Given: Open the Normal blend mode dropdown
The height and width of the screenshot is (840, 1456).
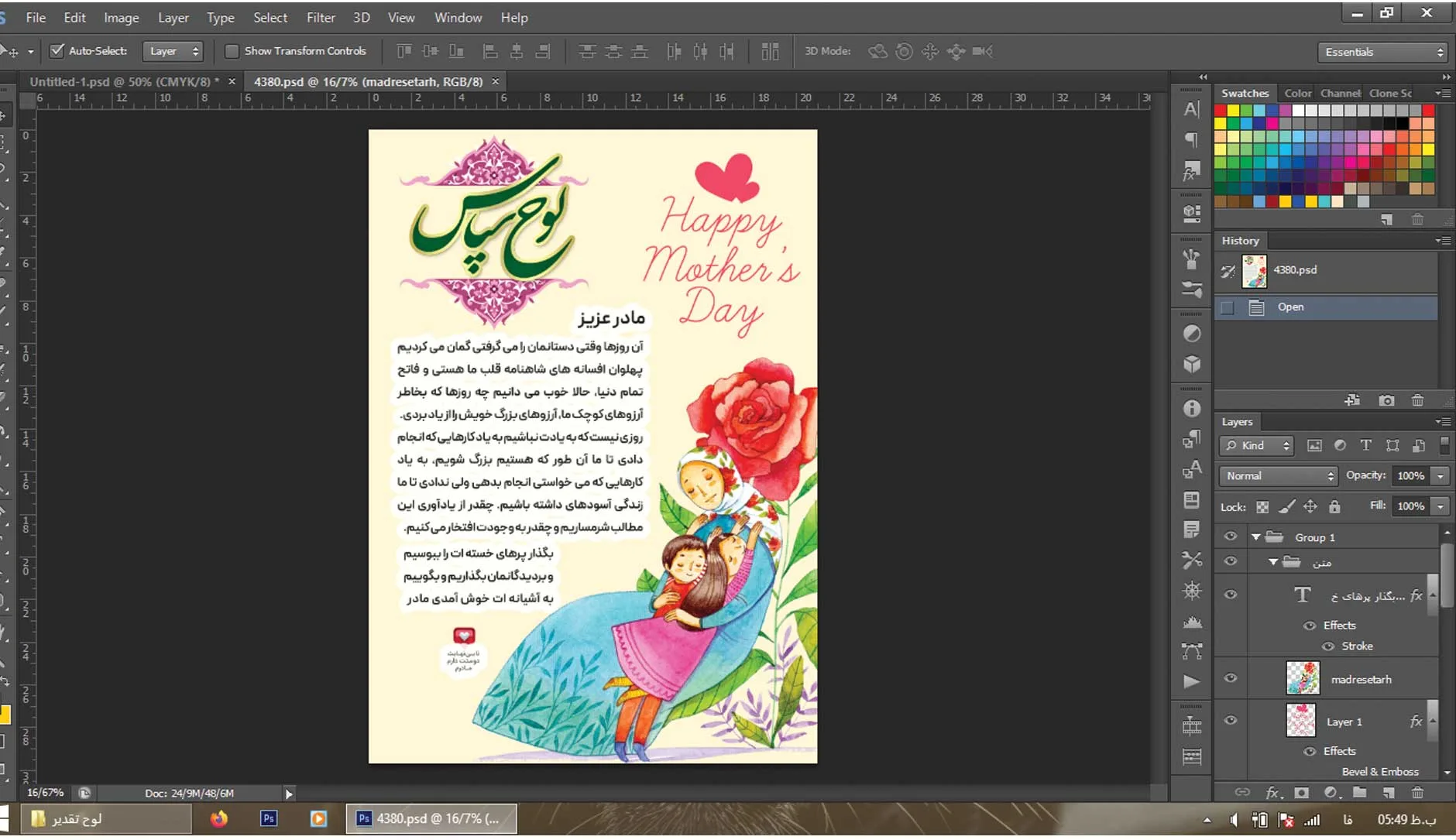Looking at the screenshot, I should pos(1278,476).
